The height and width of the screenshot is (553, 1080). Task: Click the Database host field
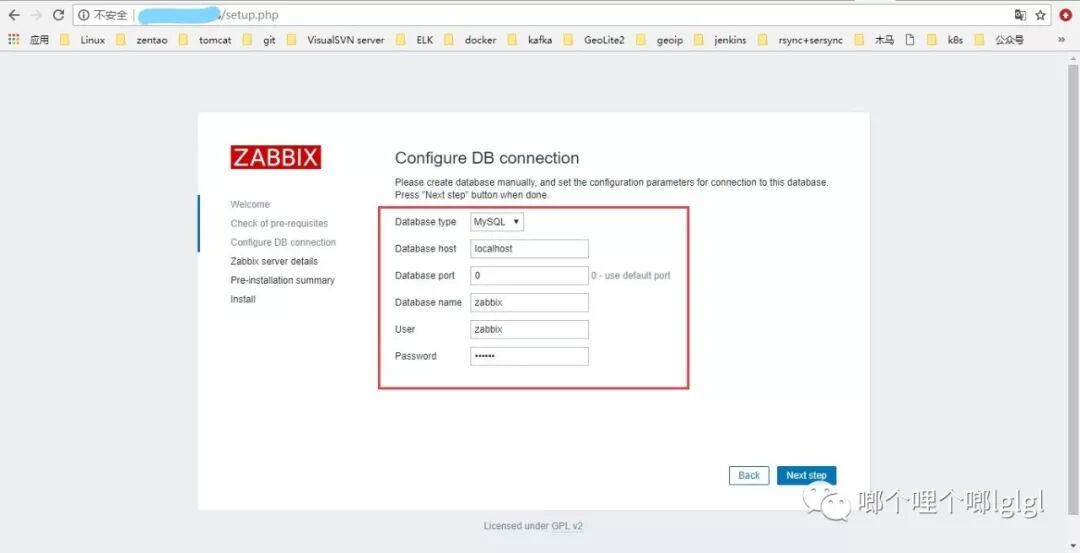(529, 249)
